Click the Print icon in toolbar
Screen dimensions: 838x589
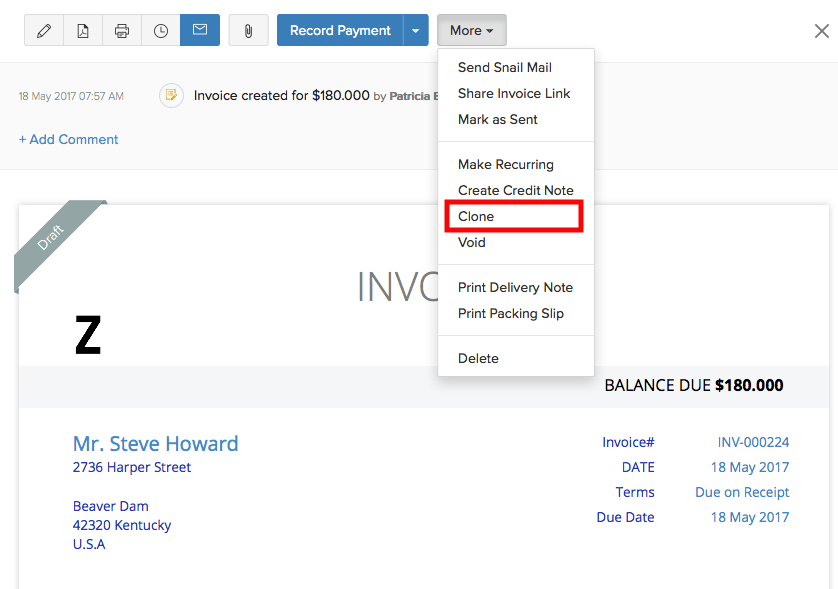coord(121,30)
